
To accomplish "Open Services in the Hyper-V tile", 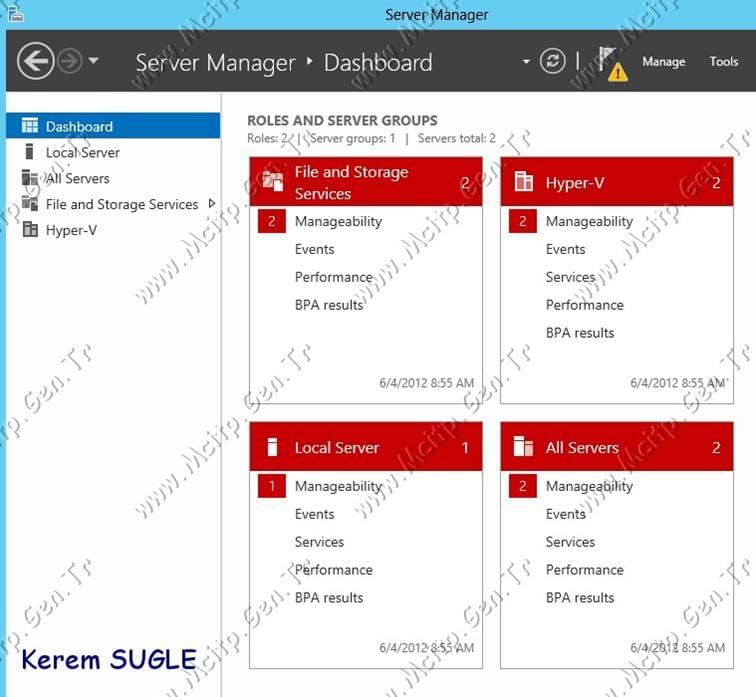I will [570, 277].
